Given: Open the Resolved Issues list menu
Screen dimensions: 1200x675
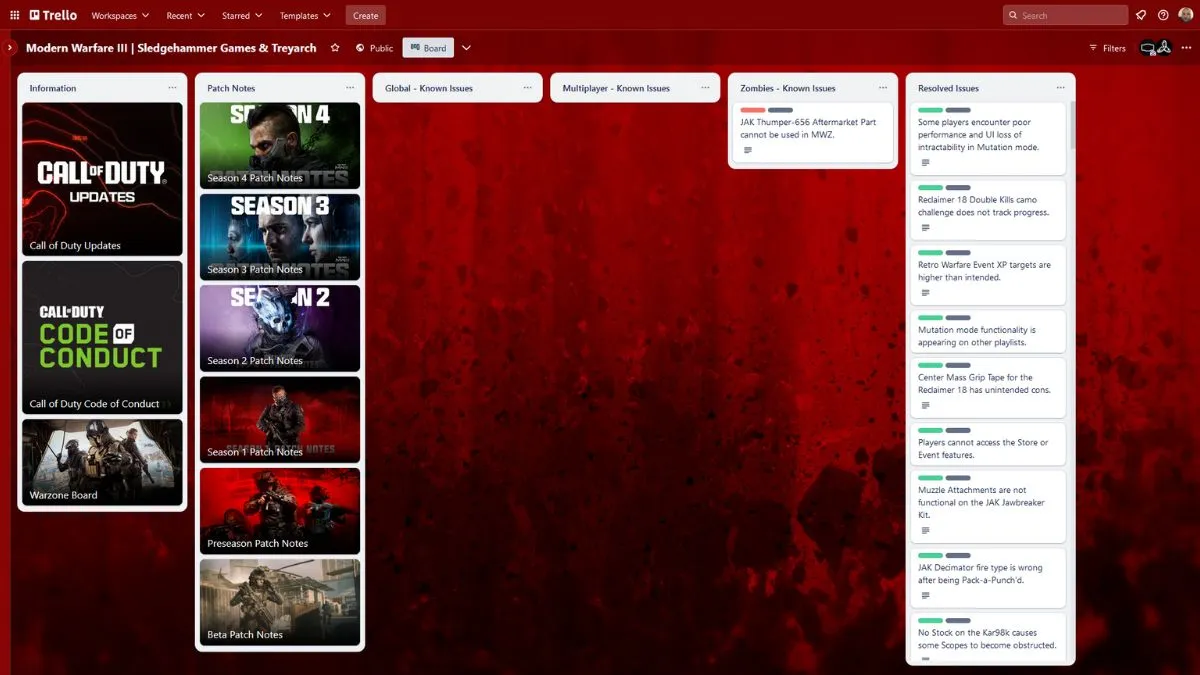Looking at the screenshot, I should (1063, 88).
